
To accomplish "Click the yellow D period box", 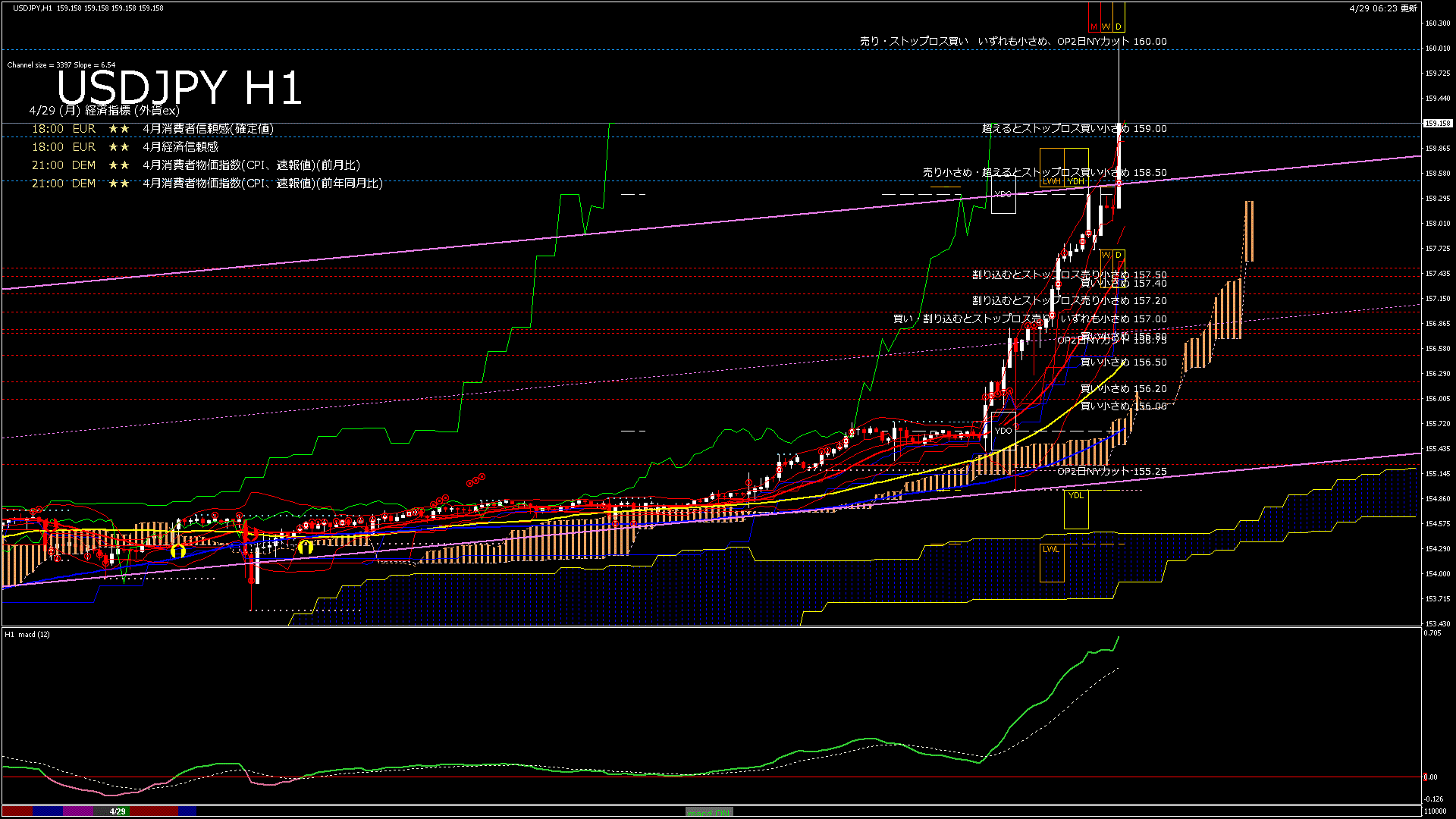I will click(1119, 27).
